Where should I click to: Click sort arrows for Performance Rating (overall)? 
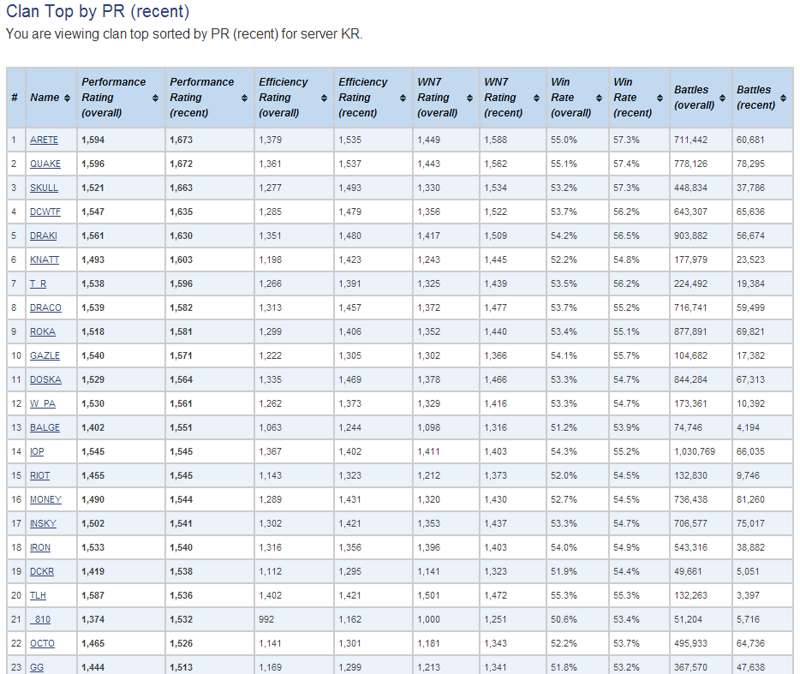(x=155, y=98)
